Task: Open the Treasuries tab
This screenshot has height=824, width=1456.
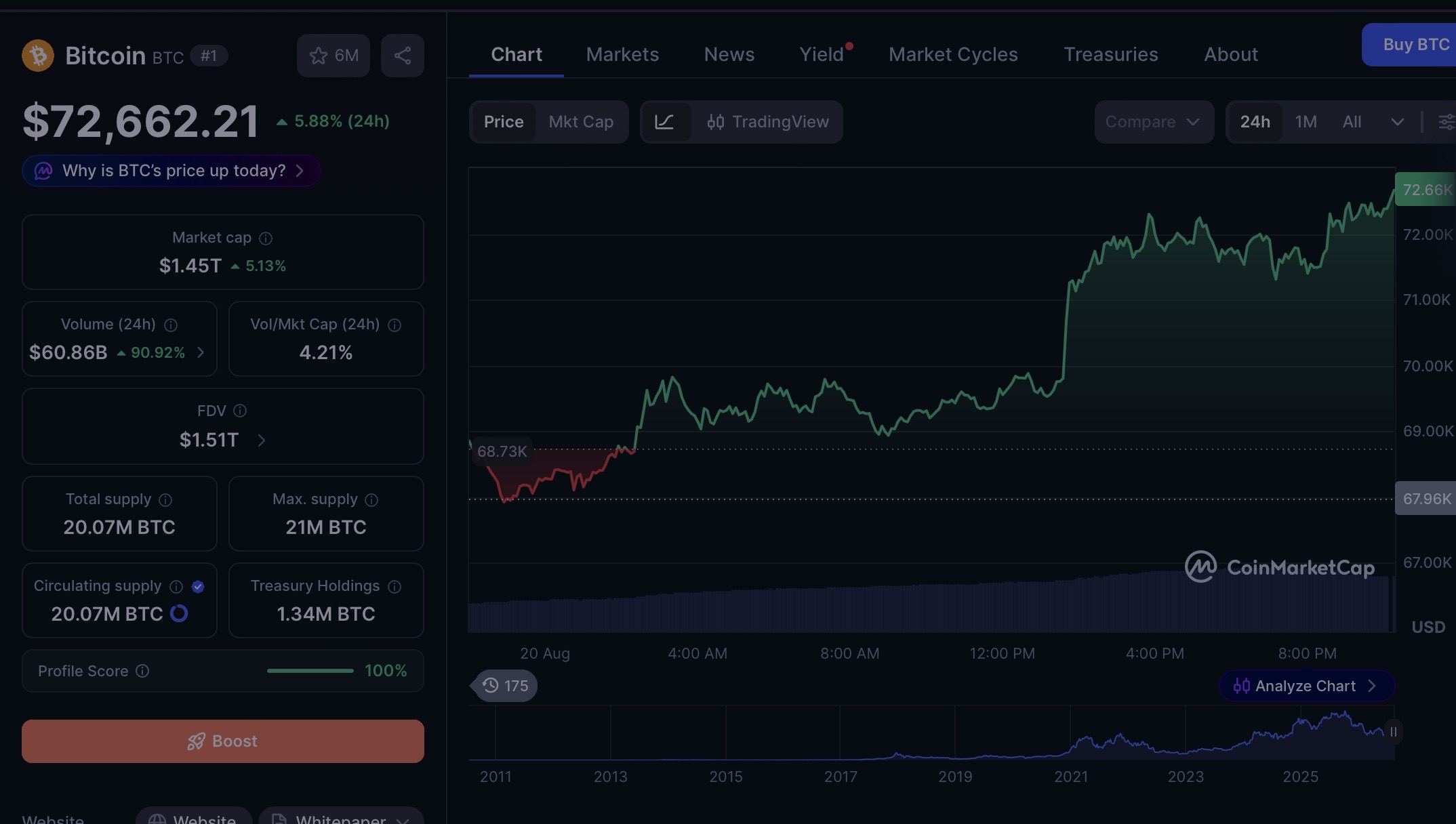Action: click(x=1111, y=54)
